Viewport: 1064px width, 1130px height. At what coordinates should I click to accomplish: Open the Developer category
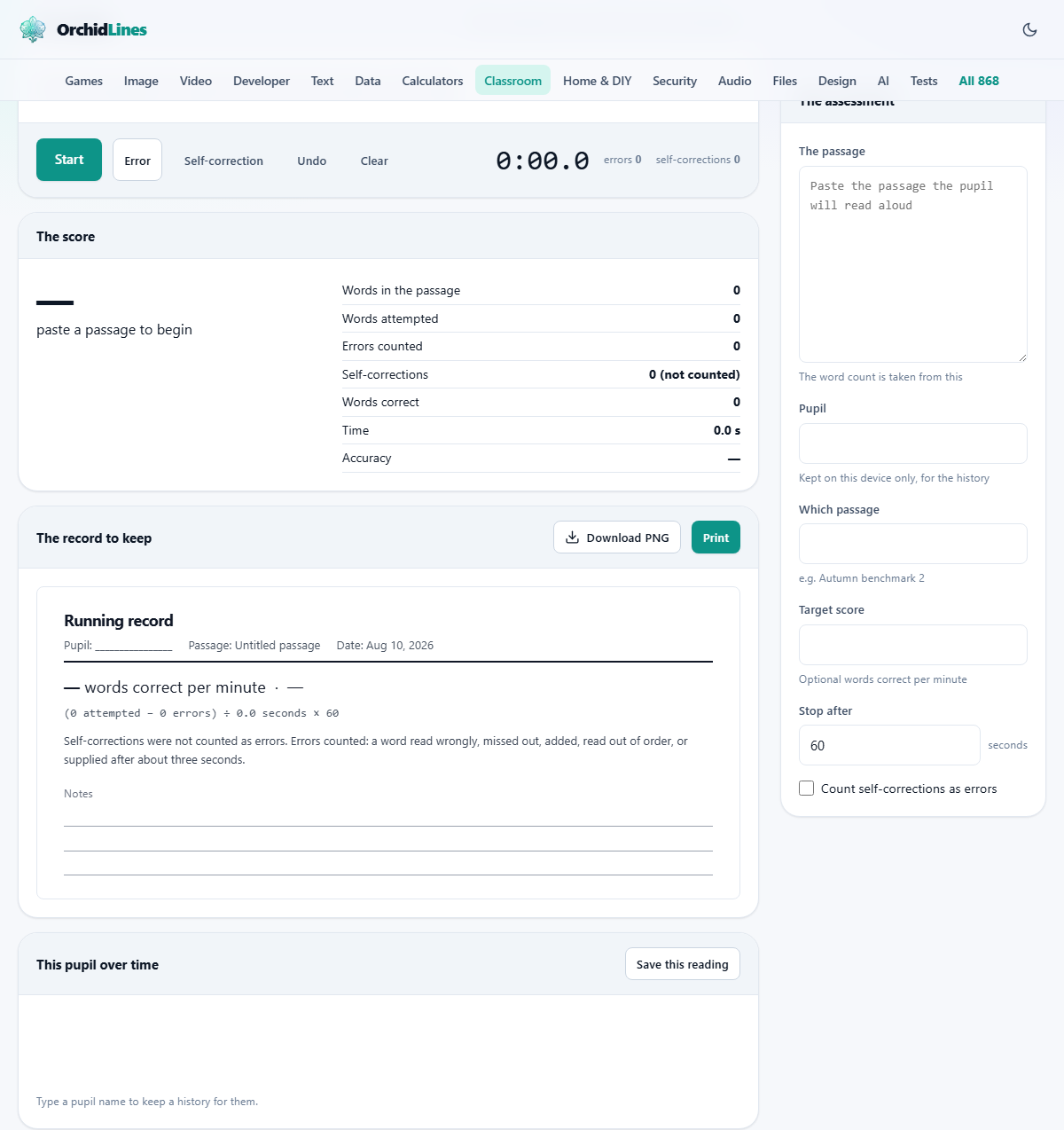coord(262,81)
